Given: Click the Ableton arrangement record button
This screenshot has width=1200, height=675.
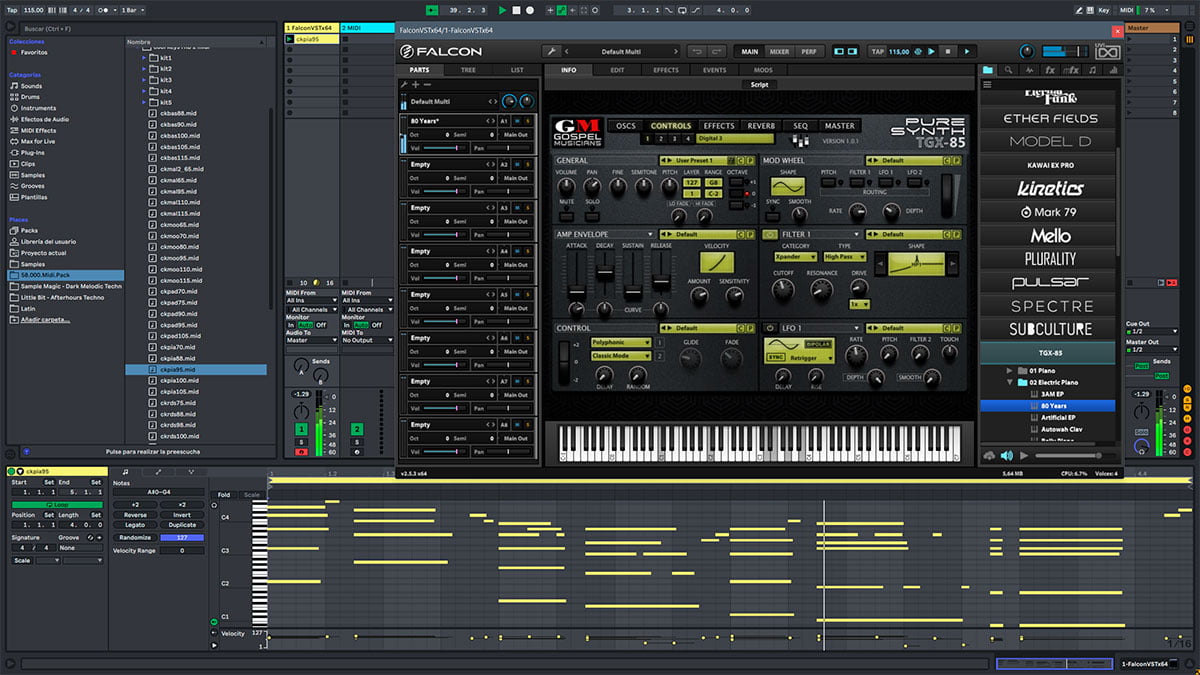Looking at the screenshot, I should coord(529,10).
